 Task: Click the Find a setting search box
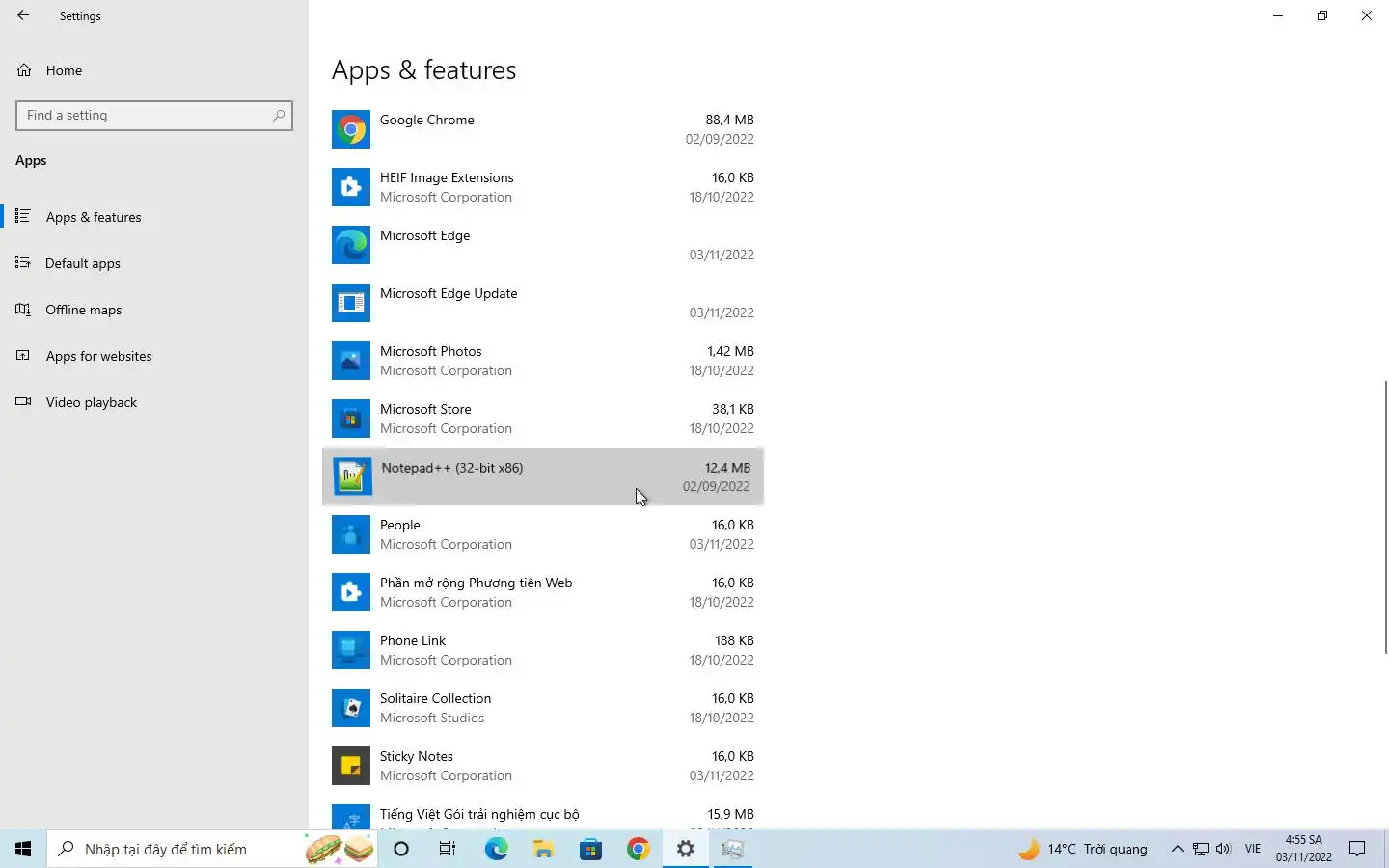click(154, 115)
